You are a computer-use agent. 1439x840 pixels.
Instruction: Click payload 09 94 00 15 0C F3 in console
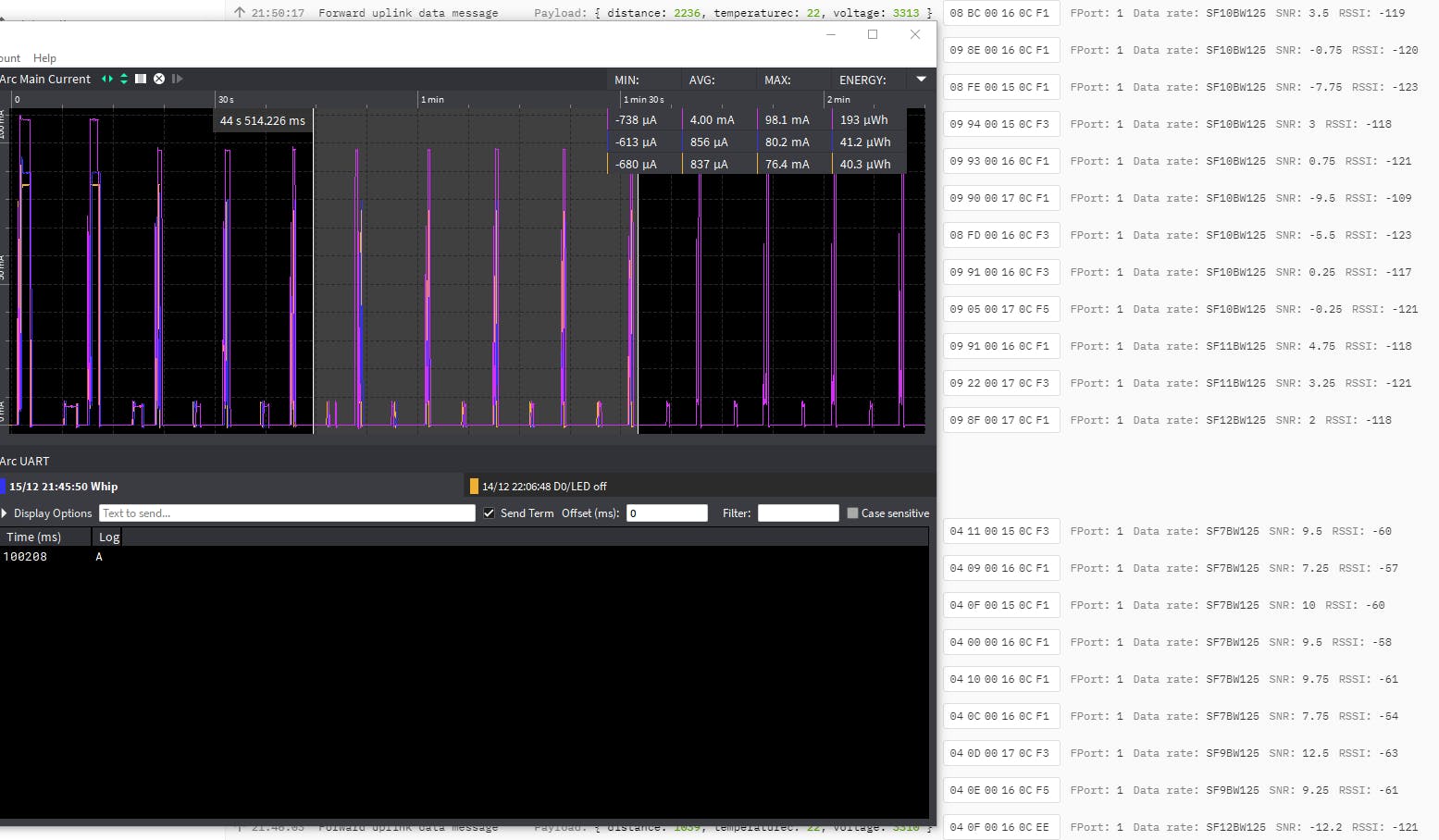(999, 124)
